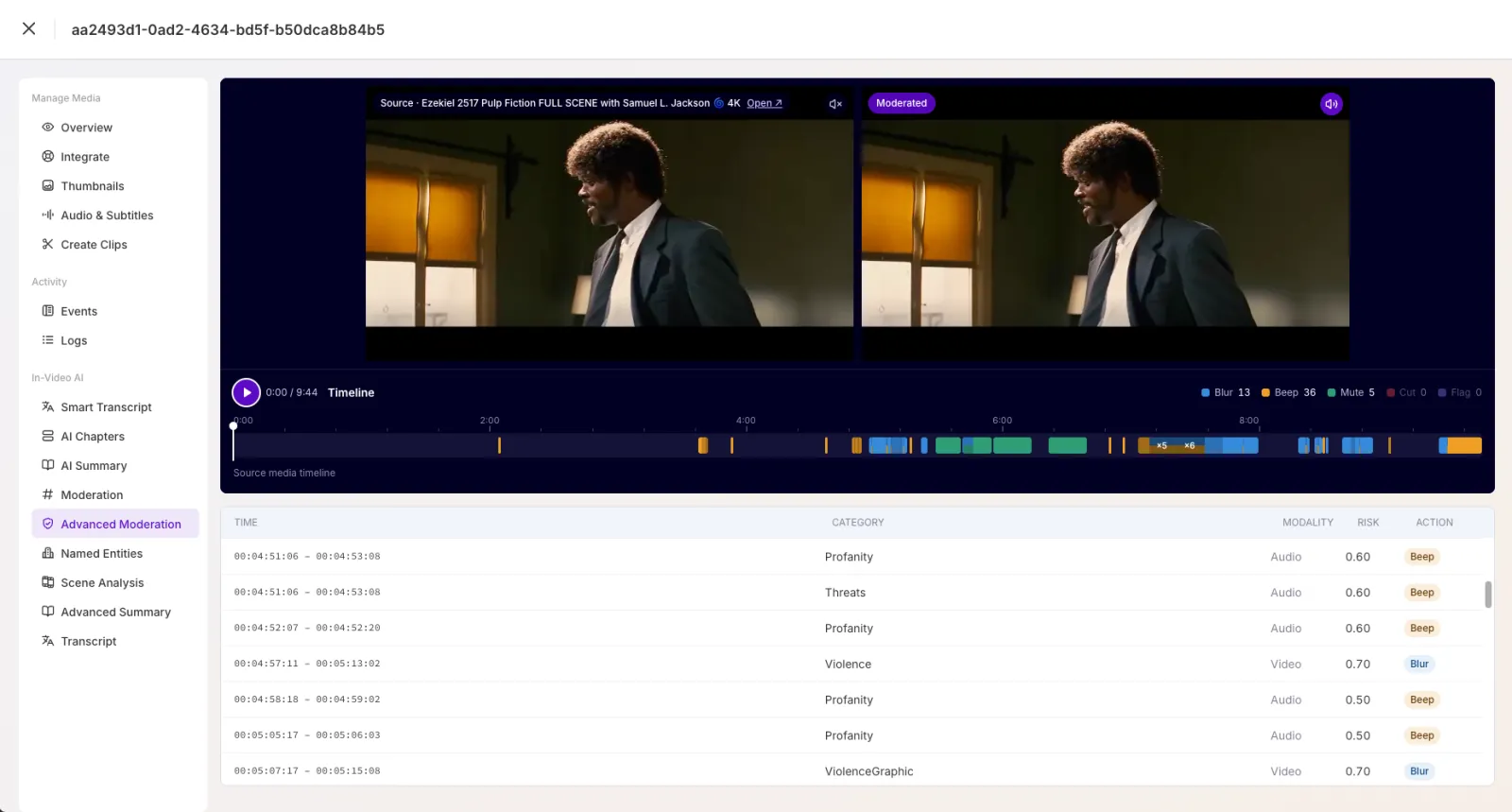The width and height of the screenshot is (1512, 812).
Task: Click the Smart Transcript translate icon
Action: 47,406
